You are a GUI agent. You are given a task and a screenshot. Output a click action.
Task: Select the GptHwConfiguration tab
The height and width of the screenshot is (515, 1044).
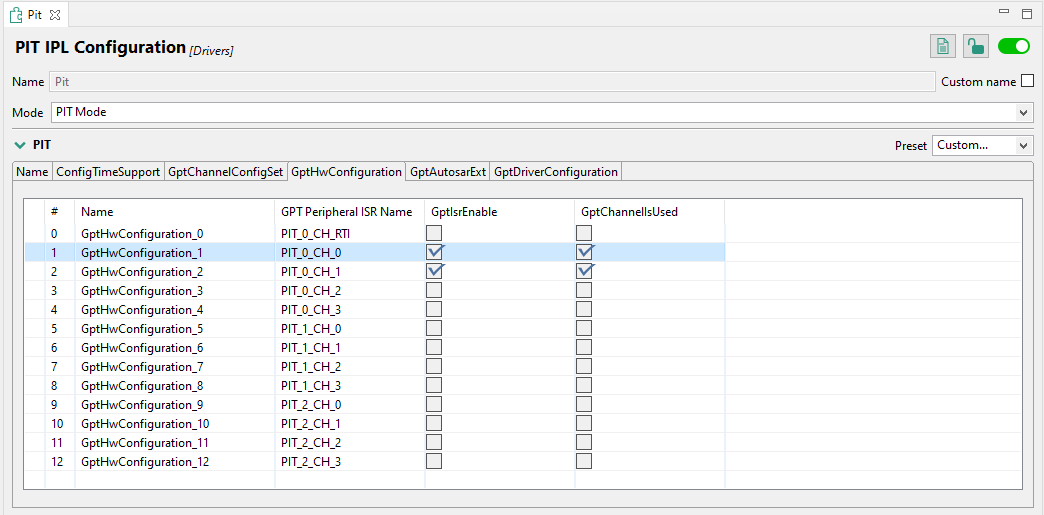point(346,172)
